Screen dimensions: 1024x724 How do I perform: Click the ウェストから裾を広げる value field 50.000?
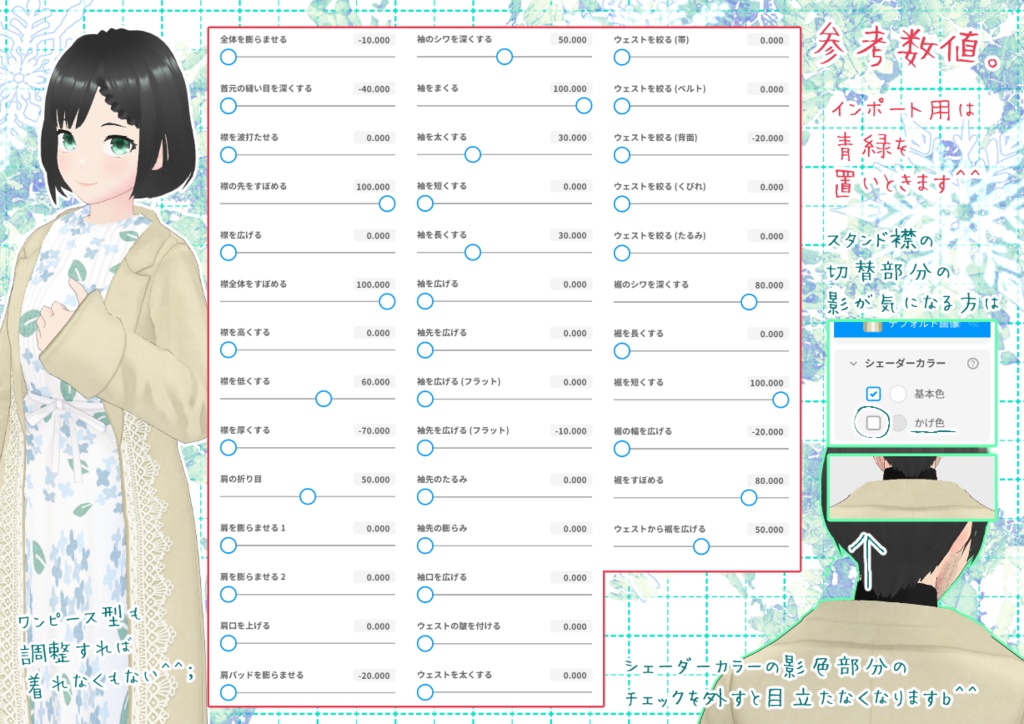(x=768, y=530)
